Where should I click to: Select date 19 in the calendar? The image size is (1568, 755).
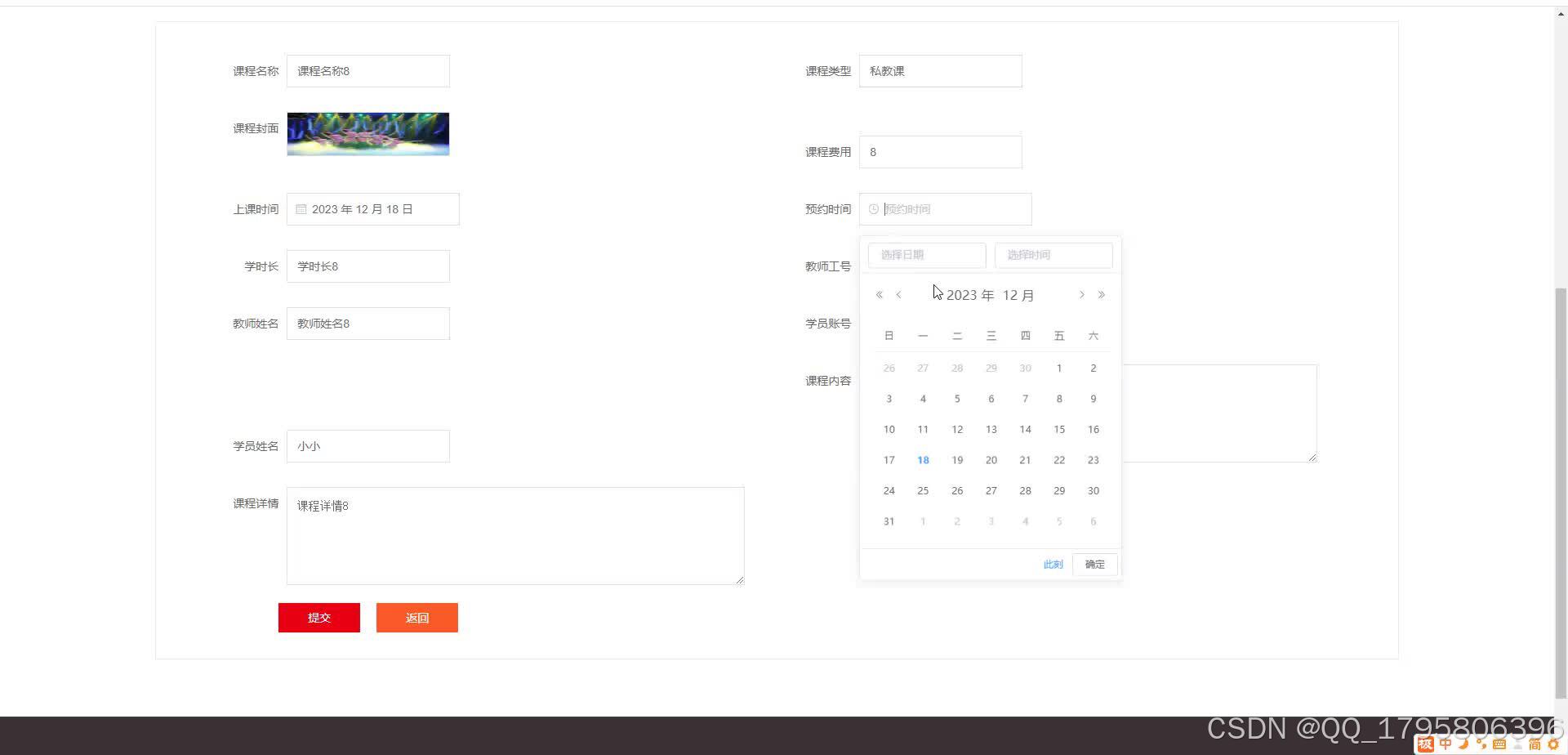coord(957,460)
